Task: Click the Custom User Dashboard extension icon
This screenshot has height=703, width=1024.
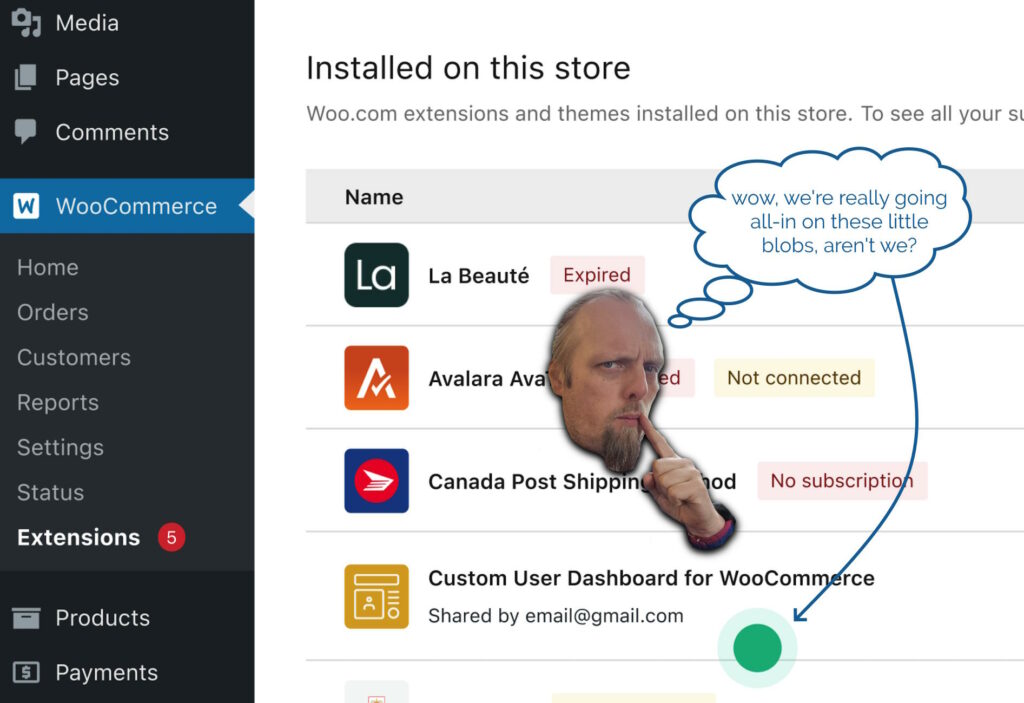Action: (x=376, y=596)
